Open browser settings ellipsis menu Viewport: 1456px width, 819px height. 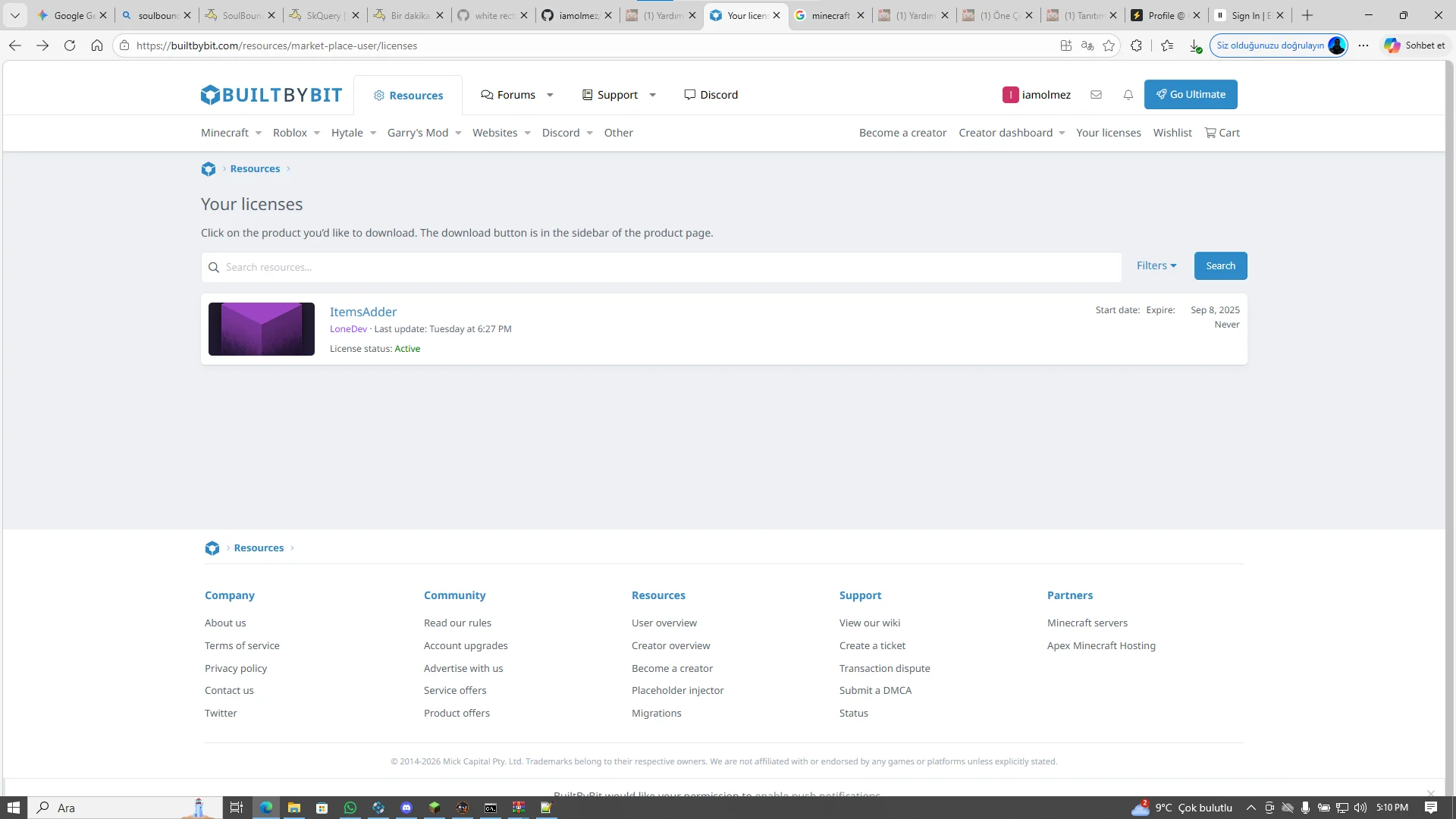[x=1363, y=45]
